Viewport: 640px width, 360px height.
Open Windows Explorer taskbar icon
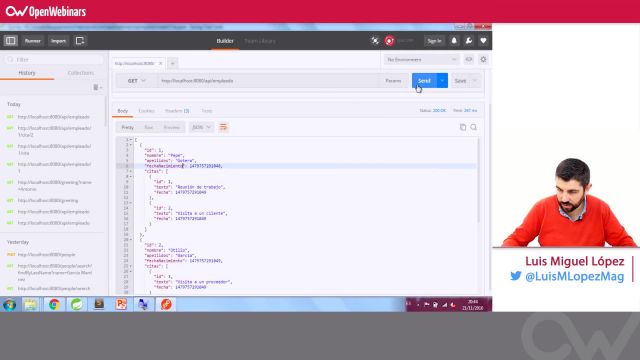tap(31, 304)
